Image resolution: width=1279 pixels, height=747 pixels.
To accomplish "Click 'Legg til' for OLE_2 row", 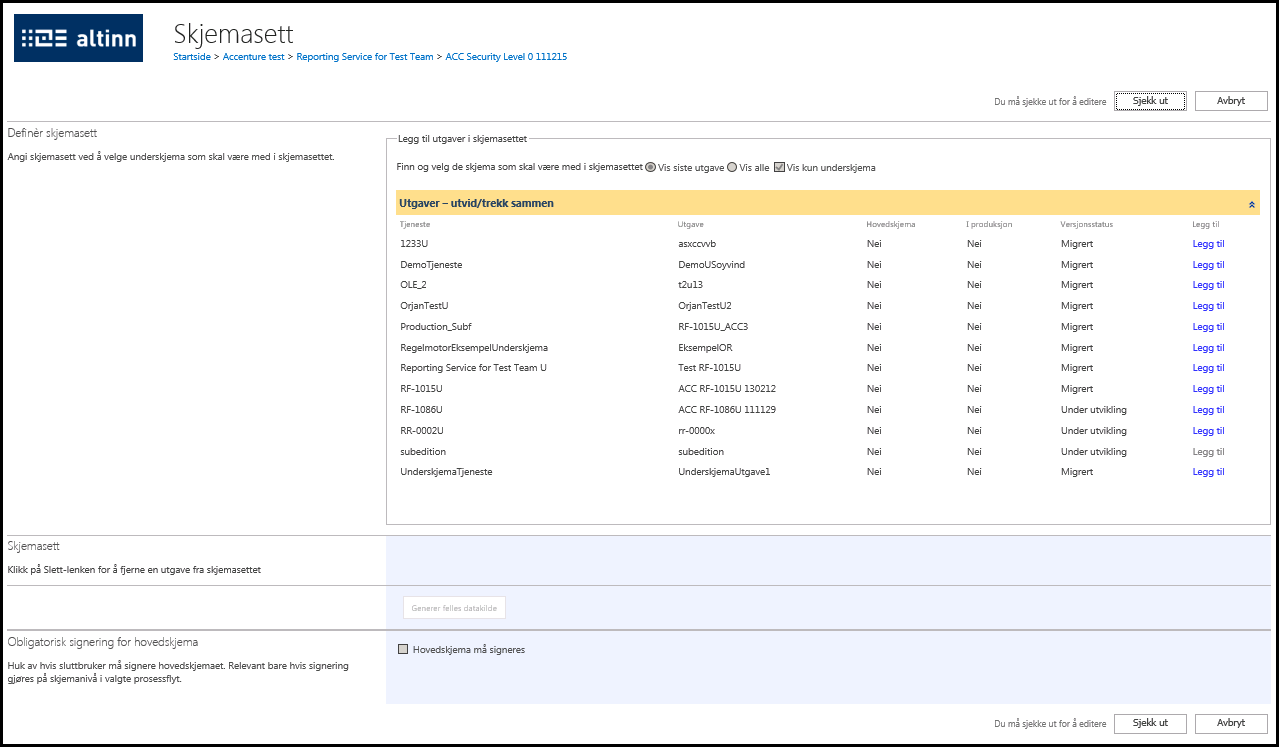I will point(1208,285).
